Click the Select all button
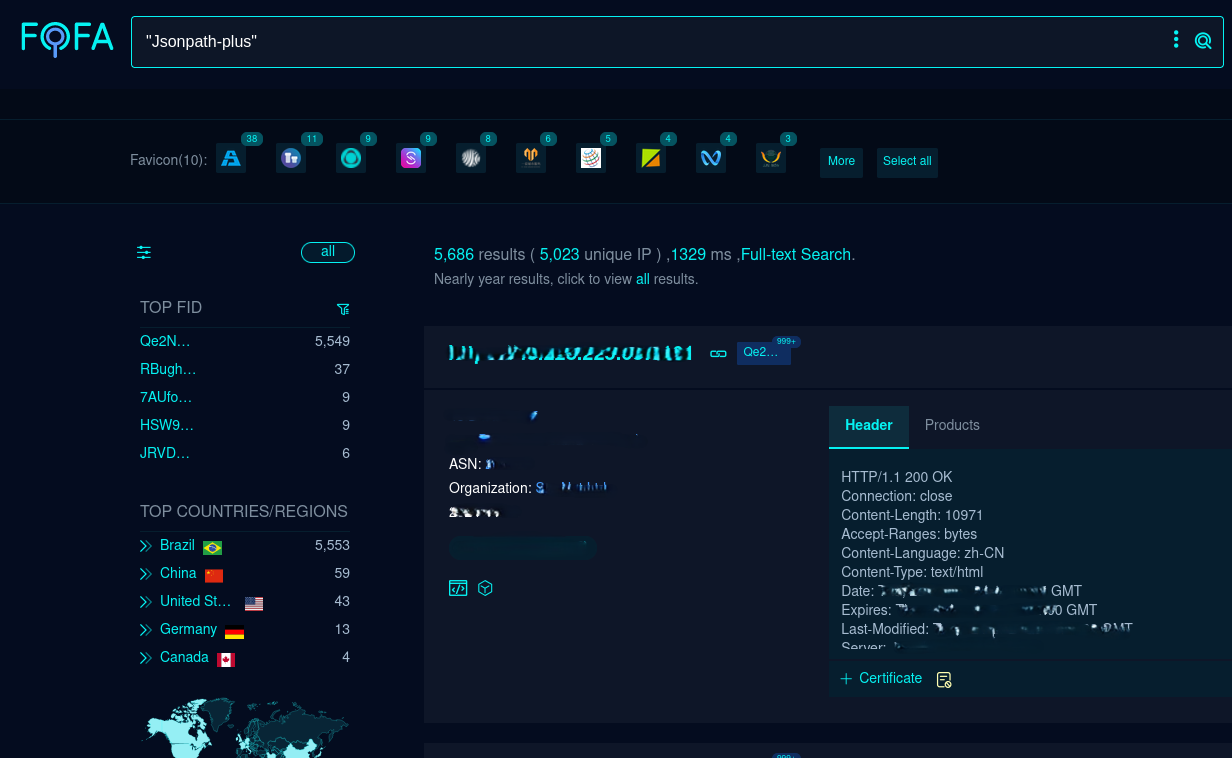Image resolution: width=1232 pixels, height=758 pixels. pyautogui.click(x=907, y=162)
